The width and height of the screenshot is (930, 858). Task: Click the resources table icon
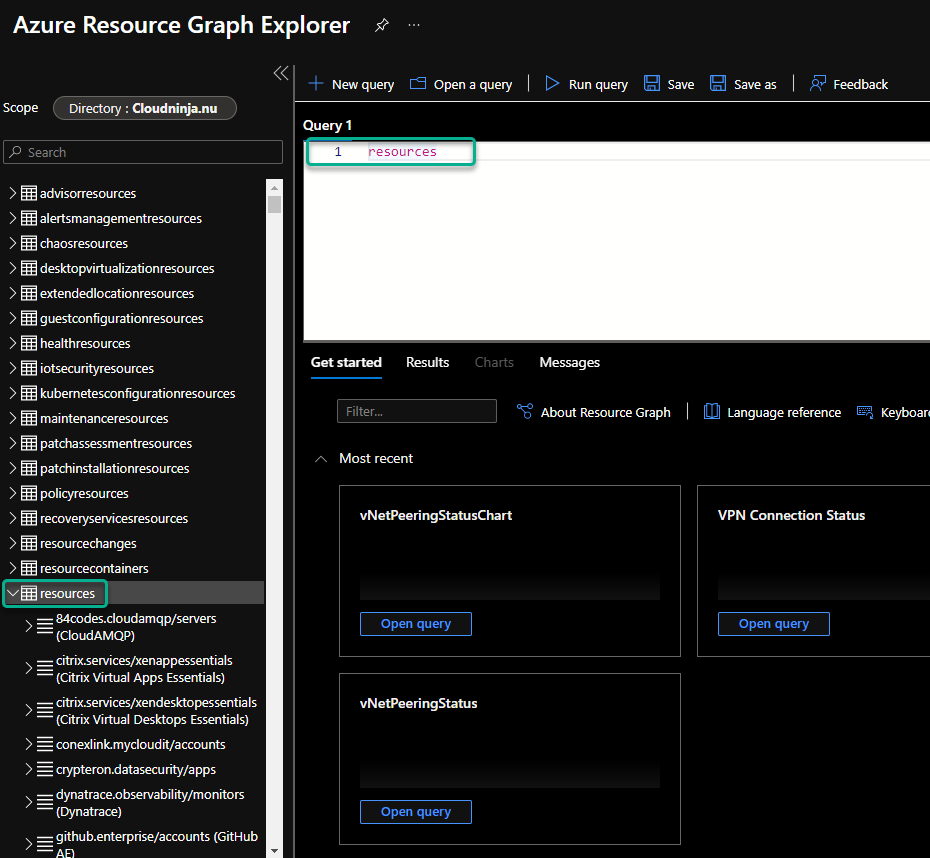pos(28,594)
